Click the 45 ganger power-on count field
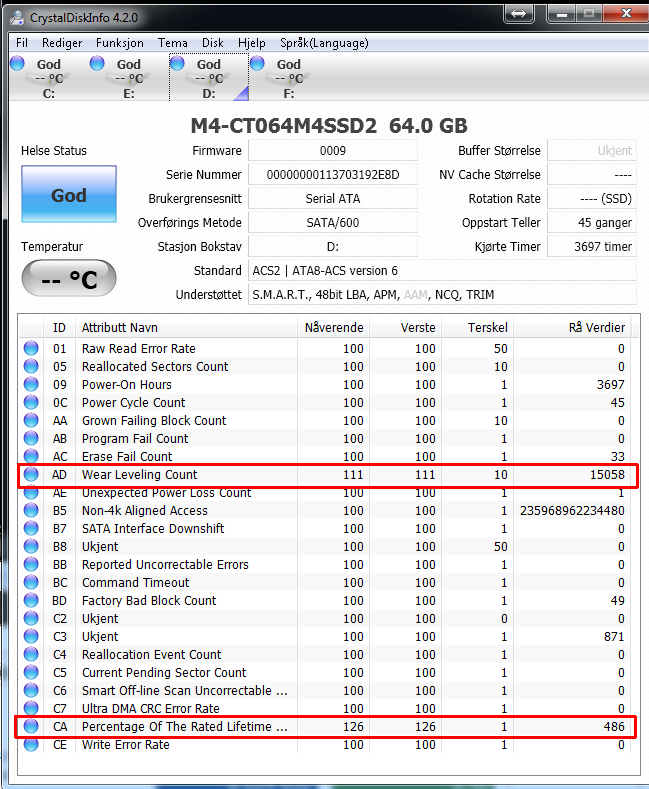 [x=592, y=222]
